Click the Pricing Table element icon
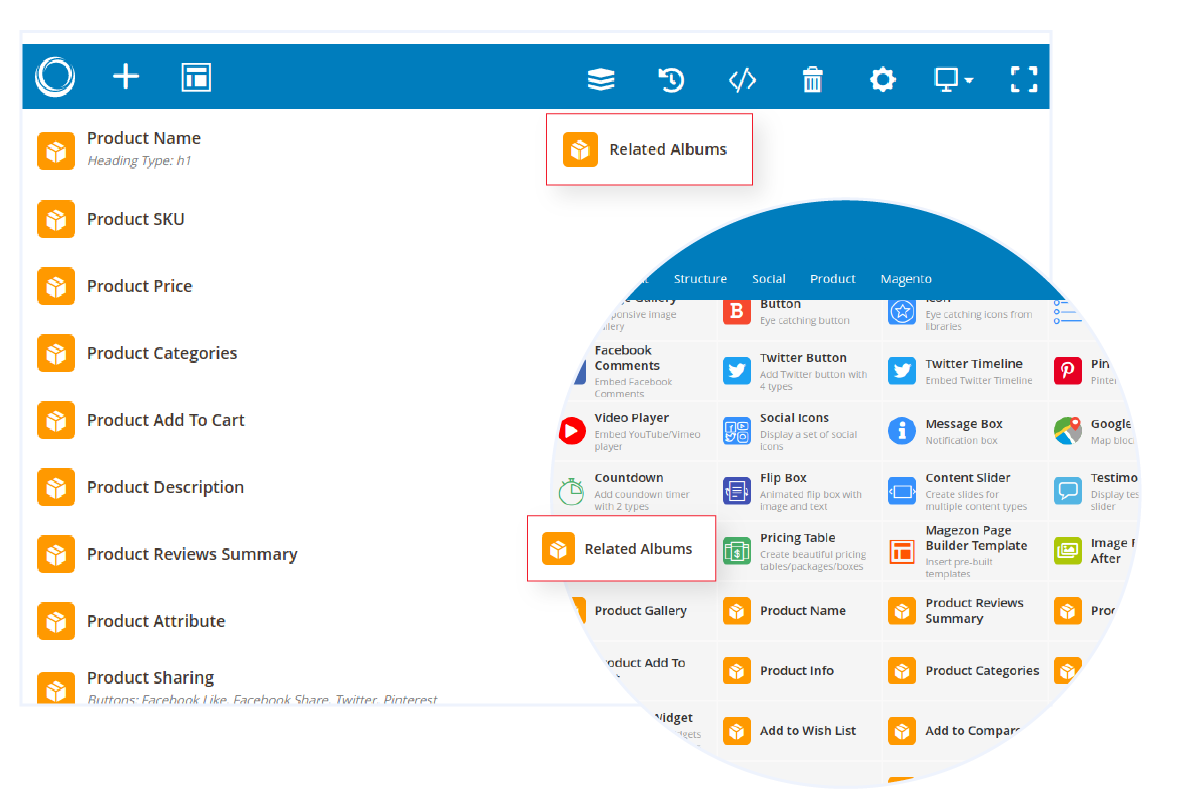The image size is (1200, 800). tap(737, 551)
